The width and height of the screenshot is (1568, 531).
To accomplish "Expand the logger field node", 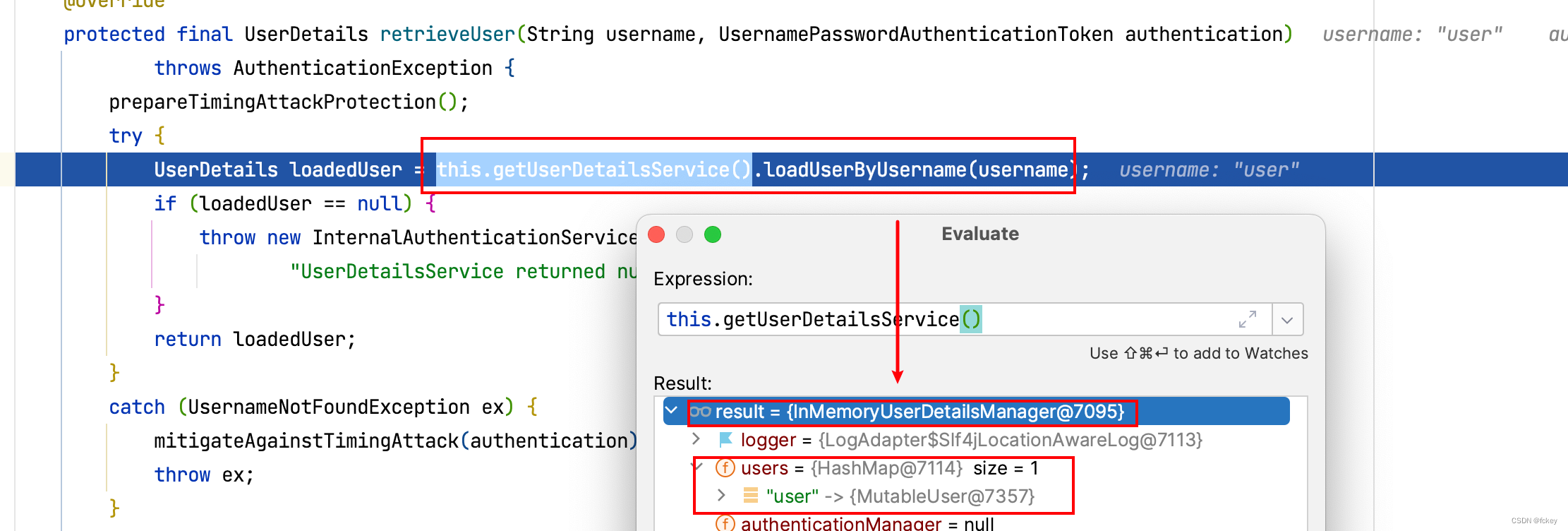I will click(x=696, y=439).
